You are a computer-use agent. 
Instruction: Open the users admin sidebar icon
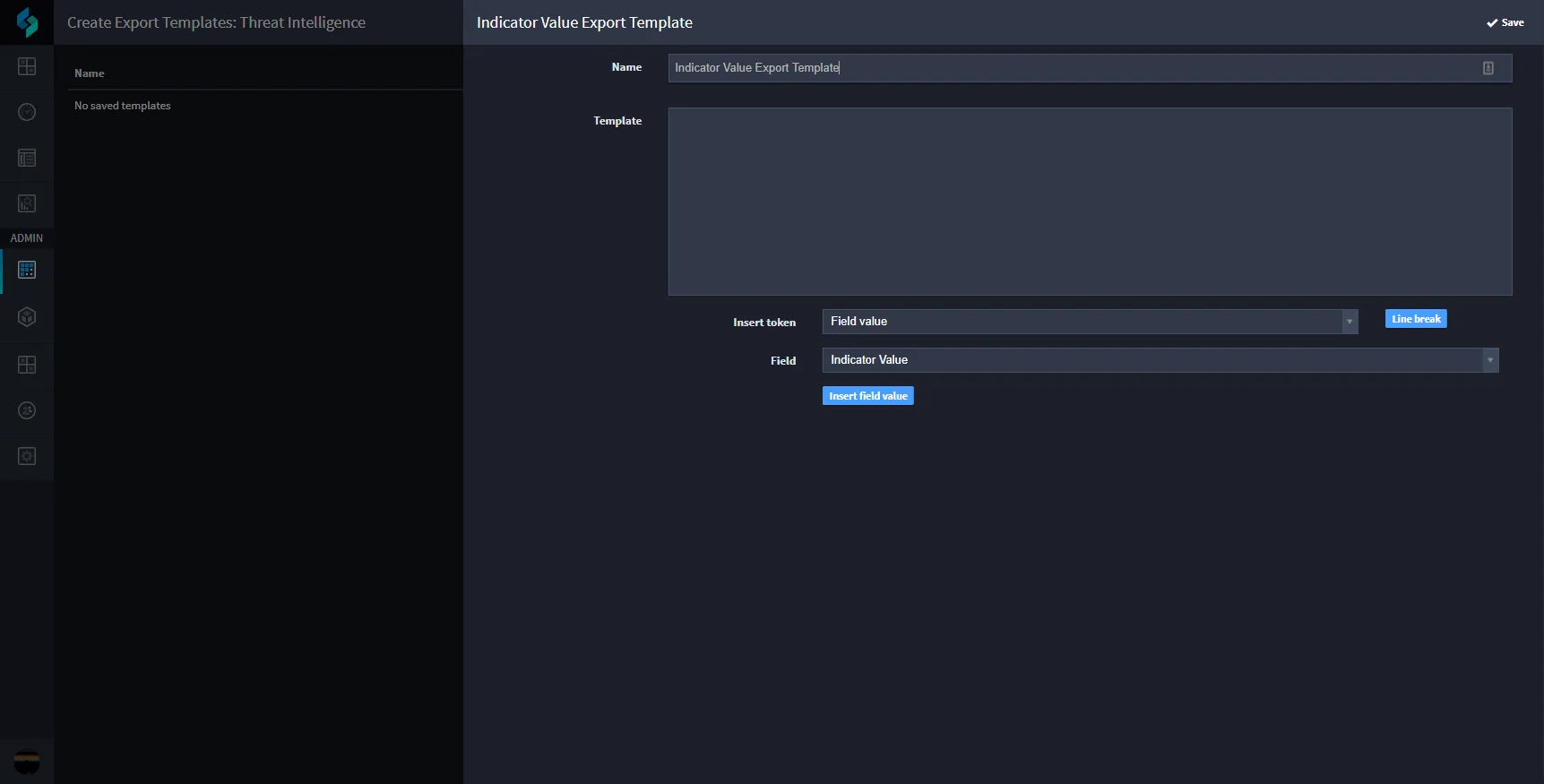(x=27, y=410)
